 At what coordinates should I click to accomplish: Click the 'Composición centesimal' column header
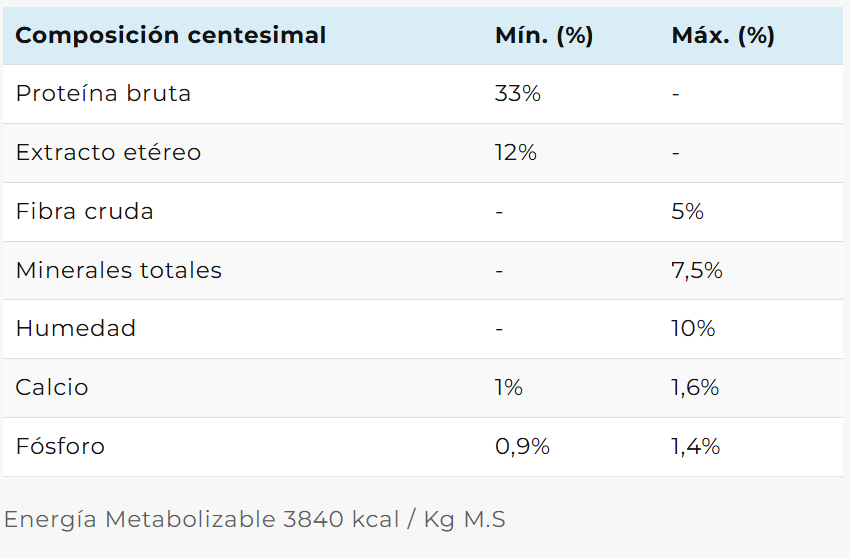tap(171, 36)
